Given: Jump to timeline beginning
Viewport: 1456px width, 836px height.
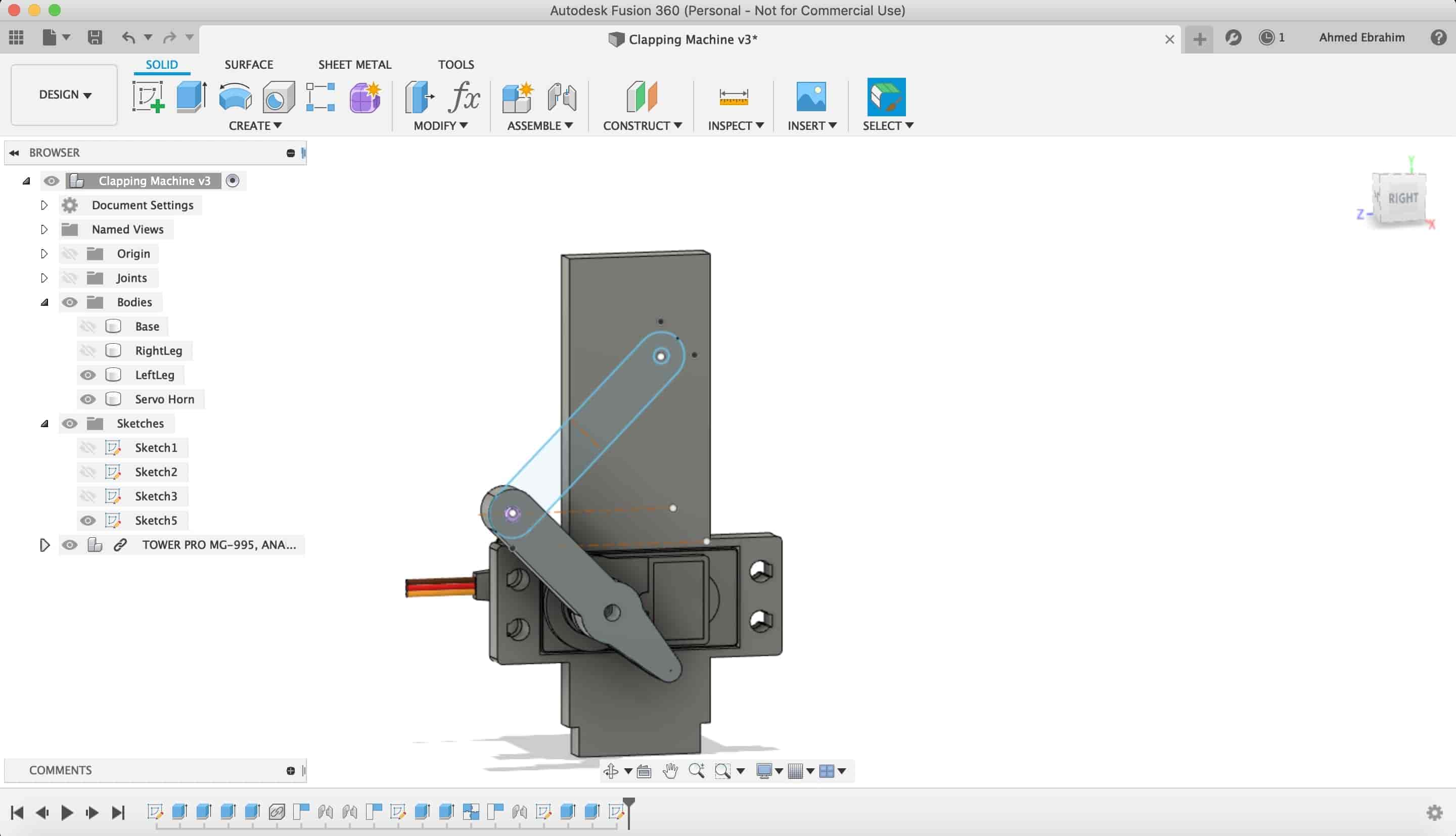Looking at the screenshot, I should pyautogui.click(x=17, y=812).
